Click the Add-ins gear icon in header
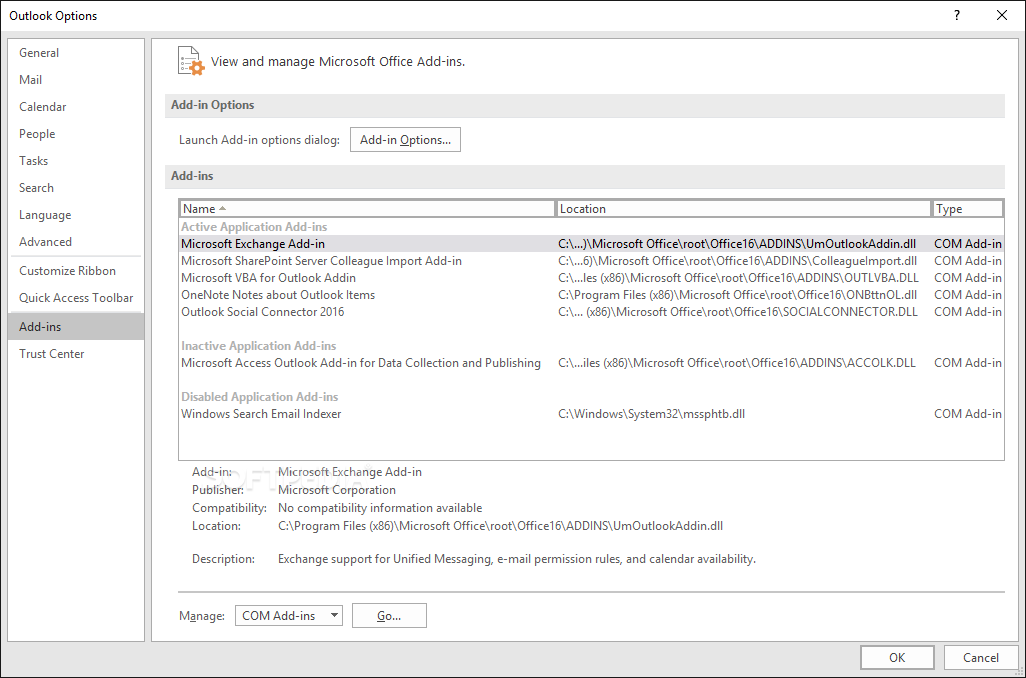This screenshot has height=678, width=1026. click(191, 61)
